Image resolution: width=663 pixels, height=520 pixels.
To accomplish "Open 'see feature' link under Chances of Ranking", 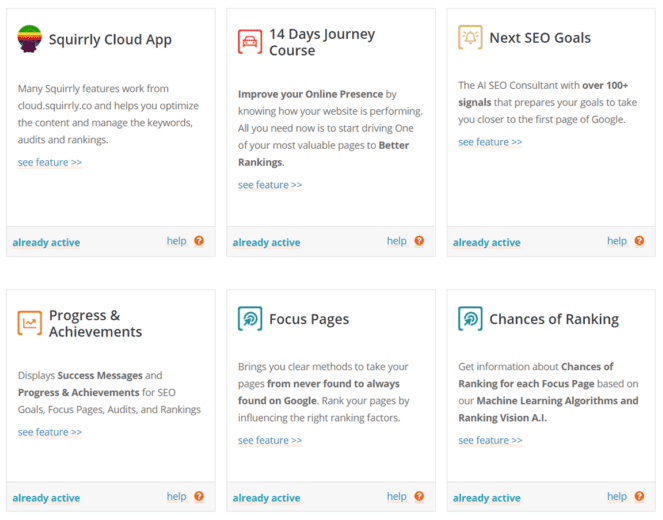I will (490, 440).
